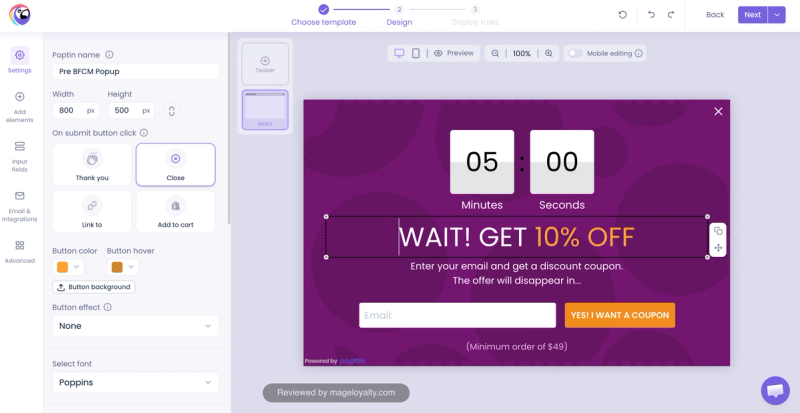Click the Email input in popup
Viewport: 800px width, 413px height.
pyautogui.click(x=458, y=315)
